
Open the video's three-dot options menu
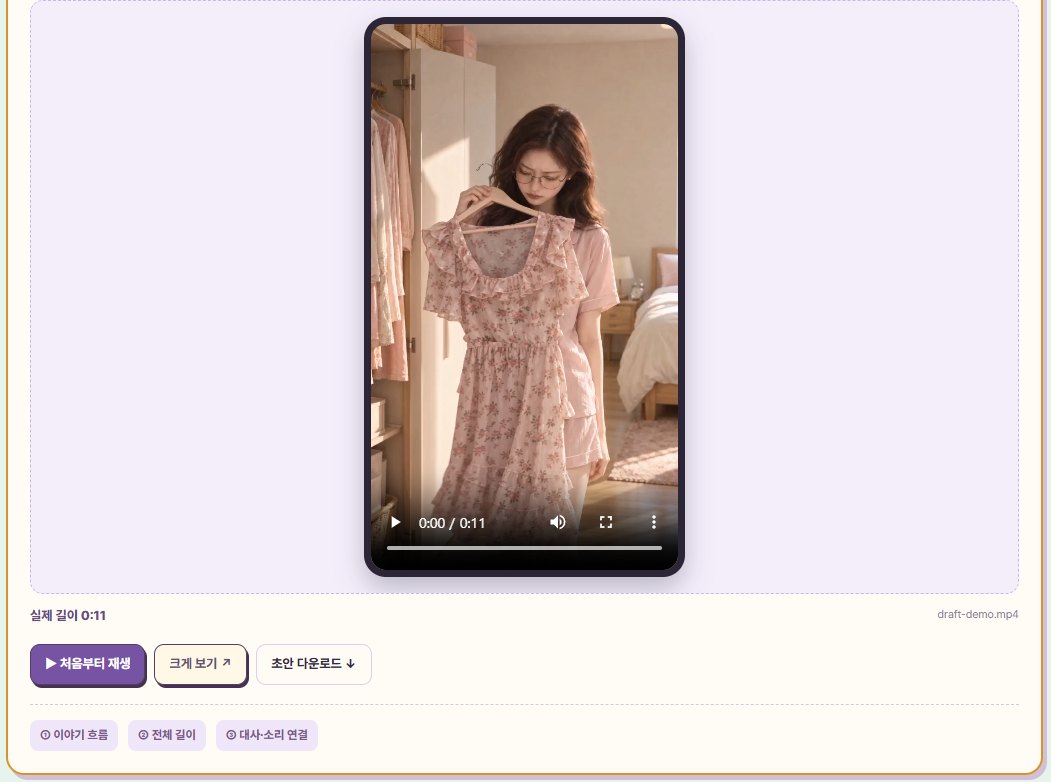[x=654, y=523]
